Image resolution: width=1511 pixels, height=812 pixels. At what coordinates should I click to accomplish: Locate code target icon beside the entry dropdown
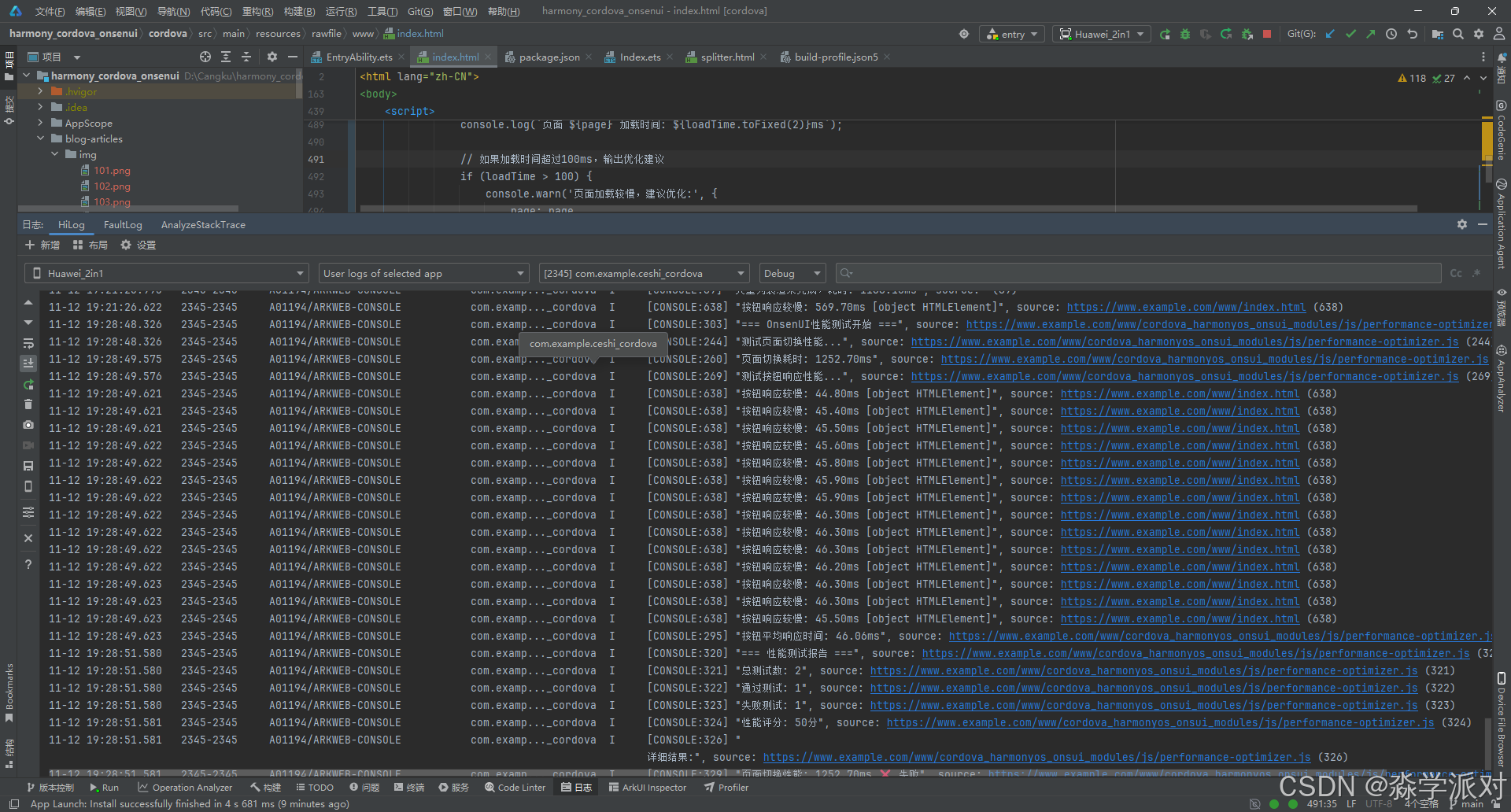click(964, 34)
